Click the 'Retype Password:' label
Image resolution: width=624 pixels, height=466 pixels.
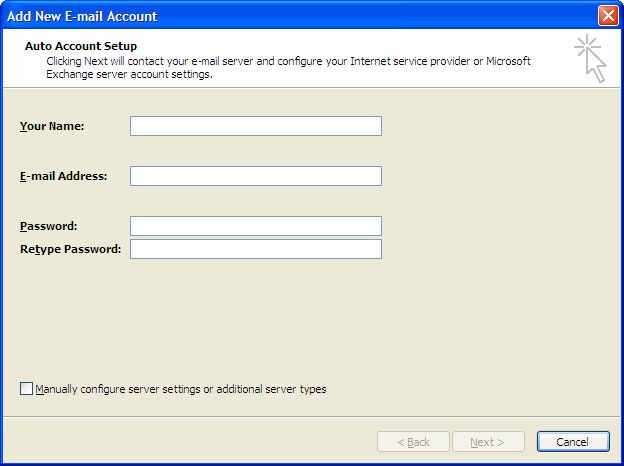[70, 249]
